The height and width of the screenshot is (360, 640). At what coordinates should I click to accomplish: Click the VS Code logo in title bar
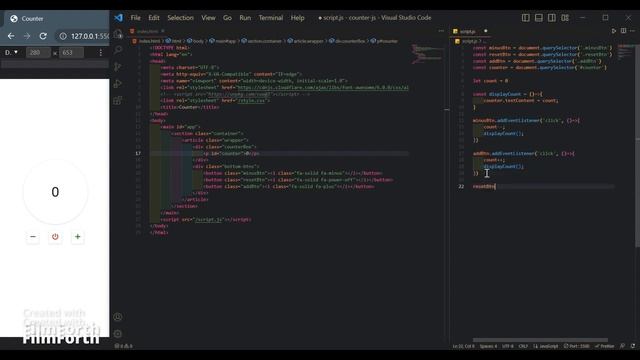pyautogui.click(x=118, y=18)
